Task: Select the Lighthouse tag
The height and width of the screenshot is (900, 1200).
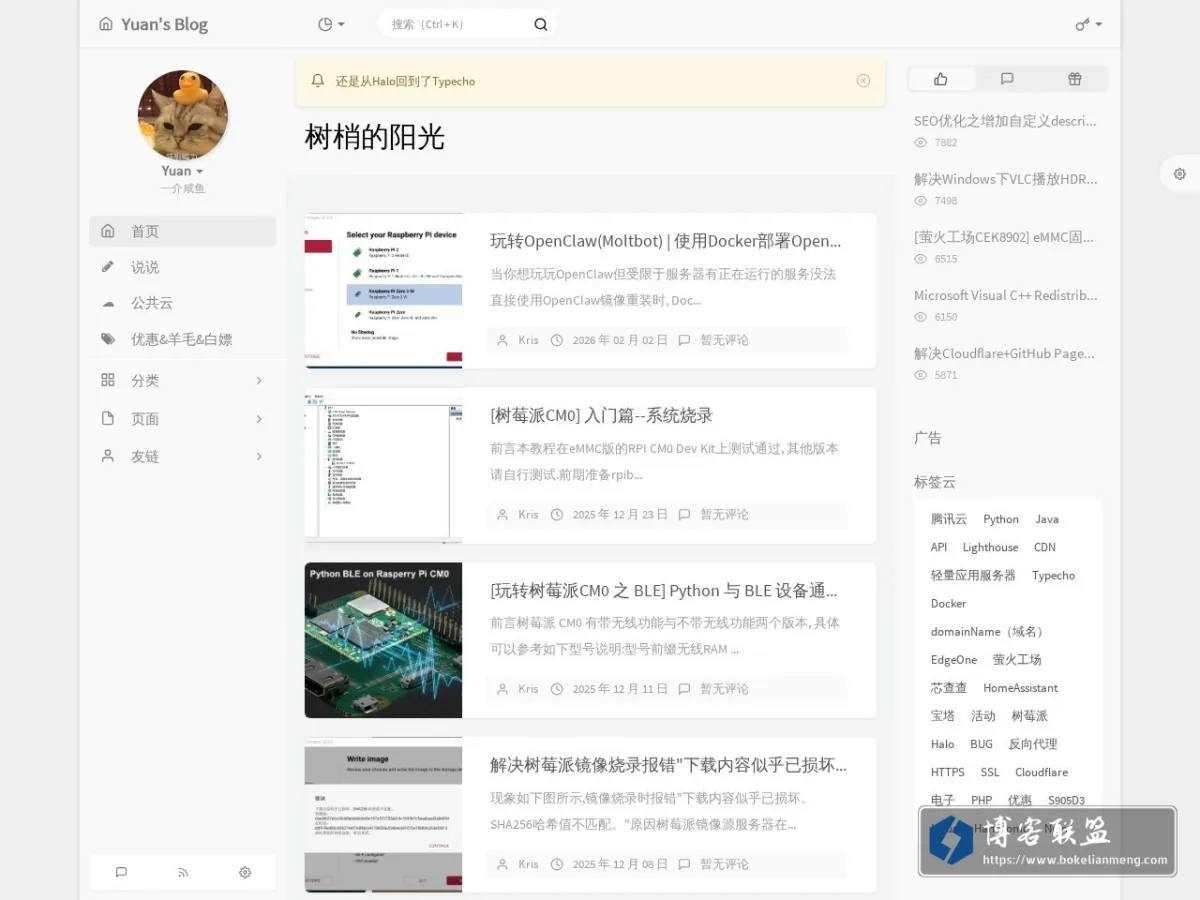Action: 990,547
